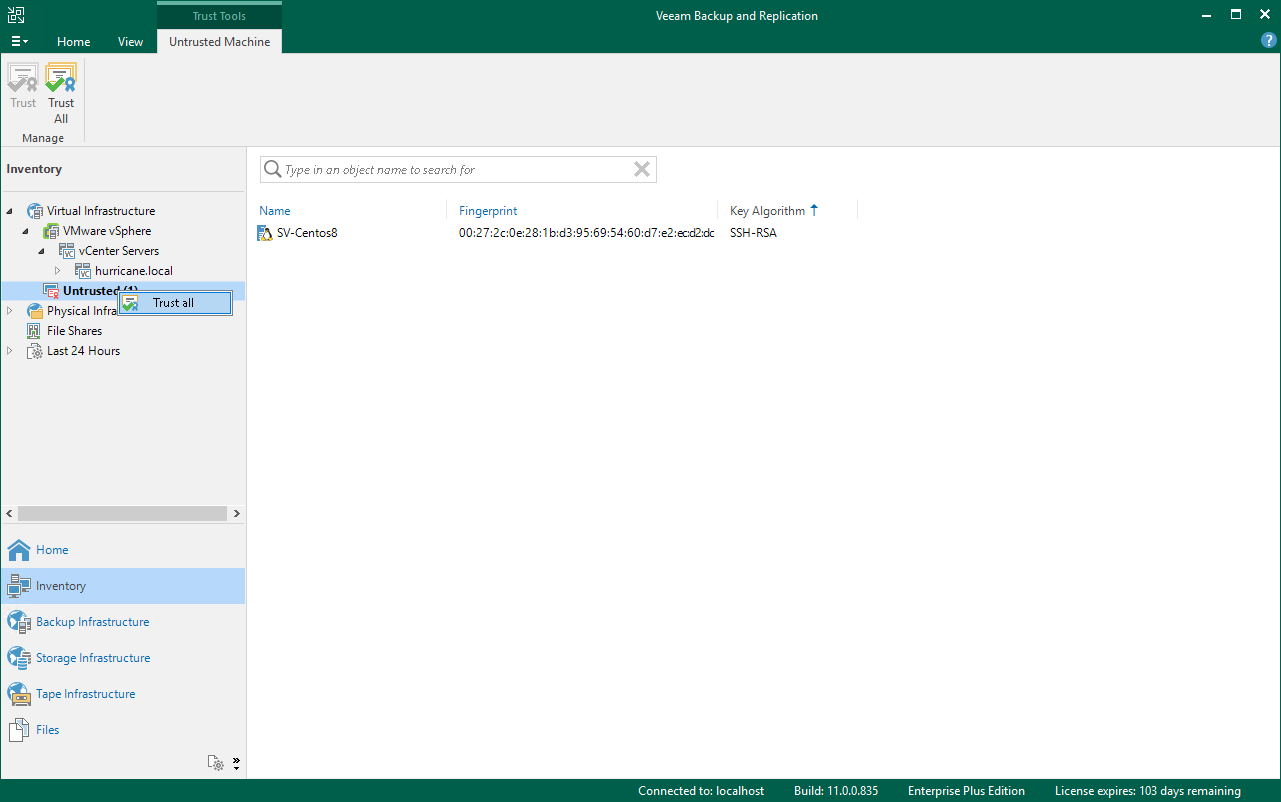The height and width of the screenshot is (802, 1281).
Task: Click the Files document icon
Action: [19, 730]
